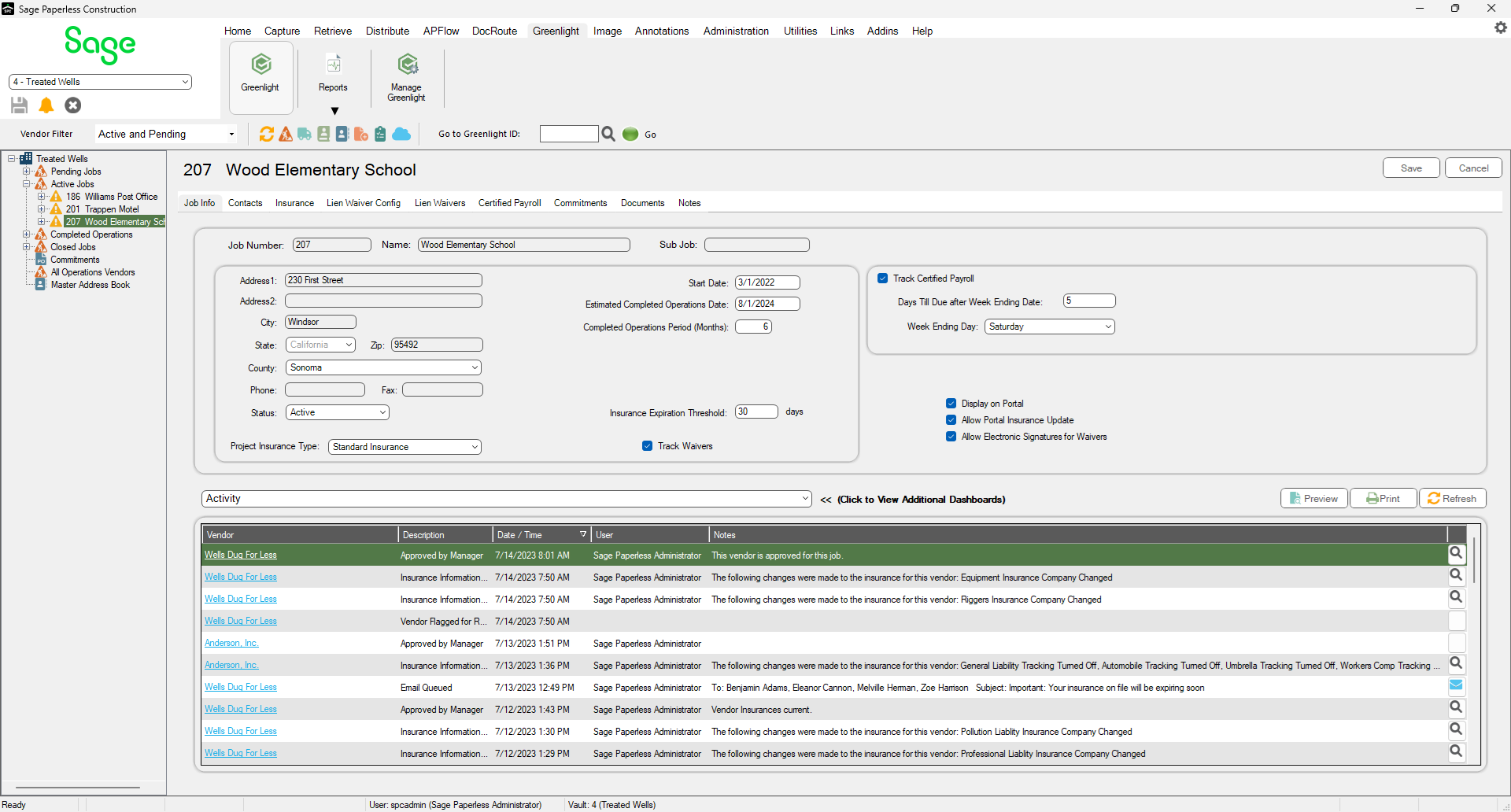Toggle Track Certified Payroll checkbox
Viewport: 1511px width, 812px height.
pos(883,279)
